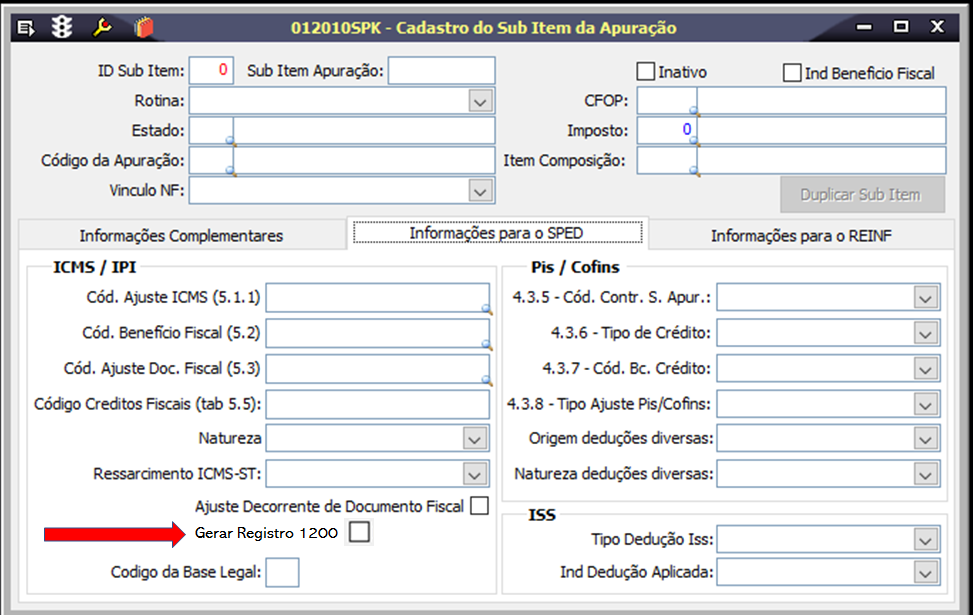Open the wrench tools icon
The width and height of the screenshot is (973, 615).
(x=102, y=27)
